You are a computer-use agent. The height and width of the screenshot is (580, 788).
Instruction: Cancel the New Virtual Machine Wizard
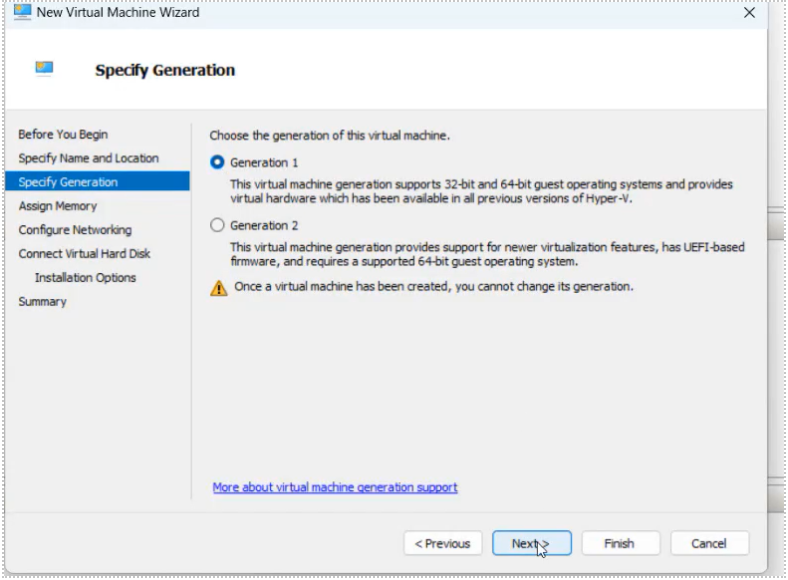click(710, 543)
